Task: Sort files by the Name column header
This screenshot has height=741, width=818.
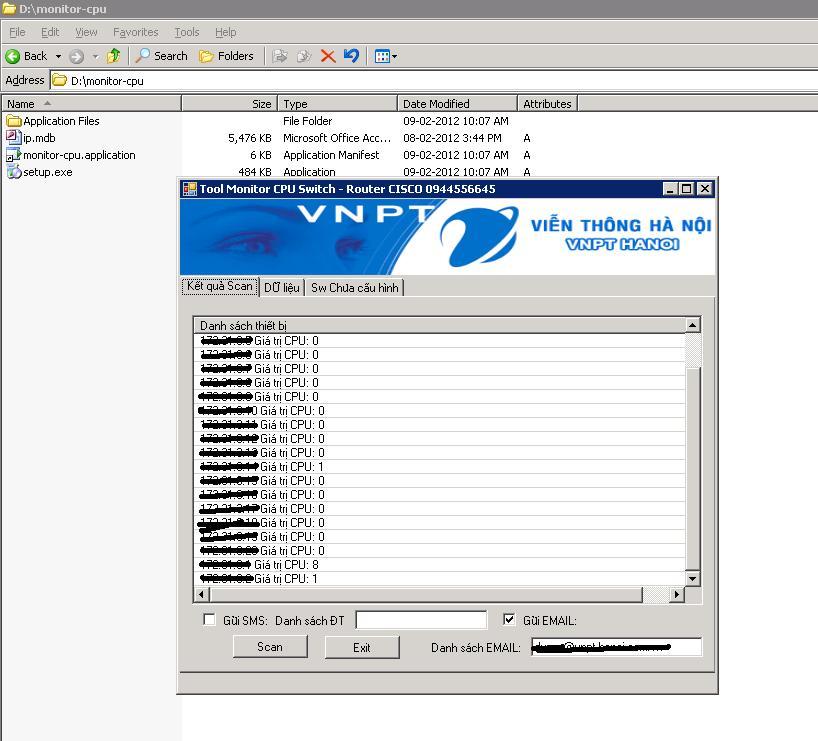Action: (90, 103)
